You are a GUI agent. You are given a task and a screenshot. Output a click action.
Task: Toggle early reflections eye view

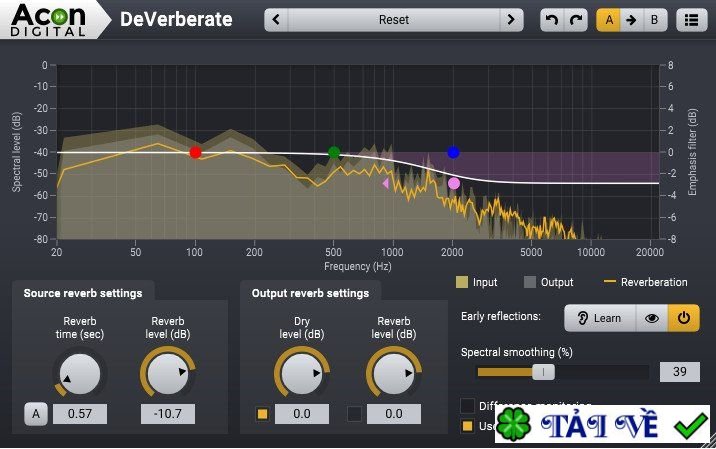point(652,318)
